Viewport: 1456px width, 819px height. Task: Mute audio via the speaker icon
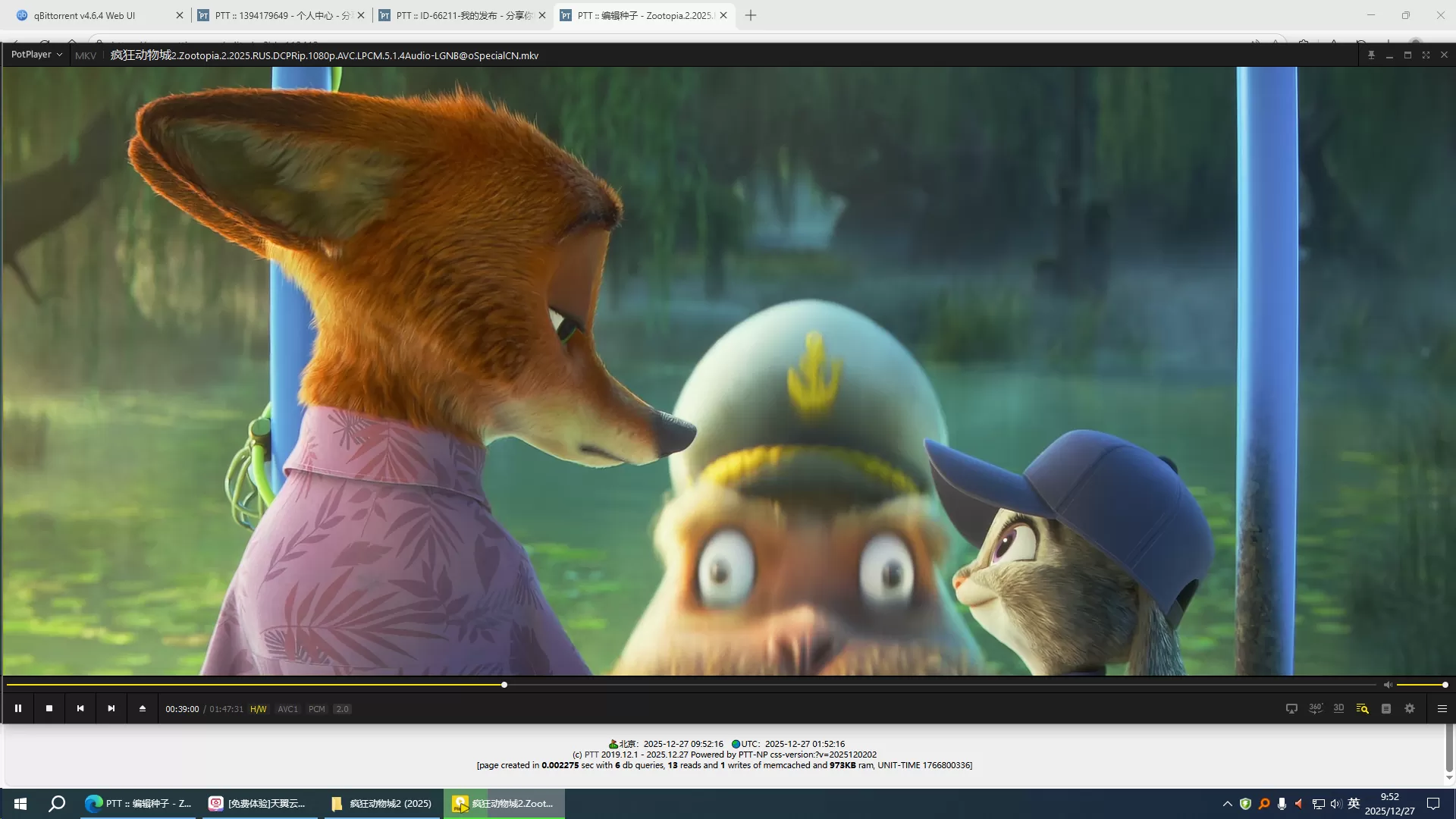pos(1388,685)
